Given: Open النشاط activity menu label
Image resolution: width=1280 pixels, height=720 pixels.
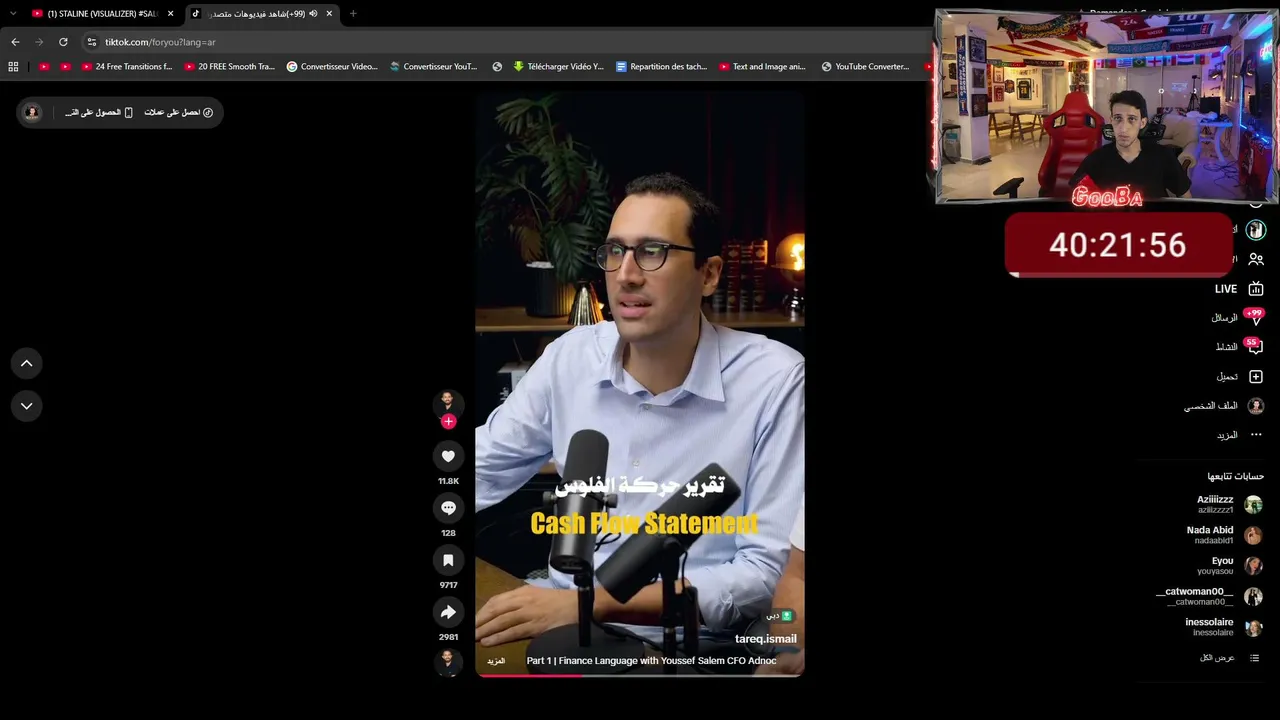Looking at the screenshot, I should click(x=1227, y=347).
